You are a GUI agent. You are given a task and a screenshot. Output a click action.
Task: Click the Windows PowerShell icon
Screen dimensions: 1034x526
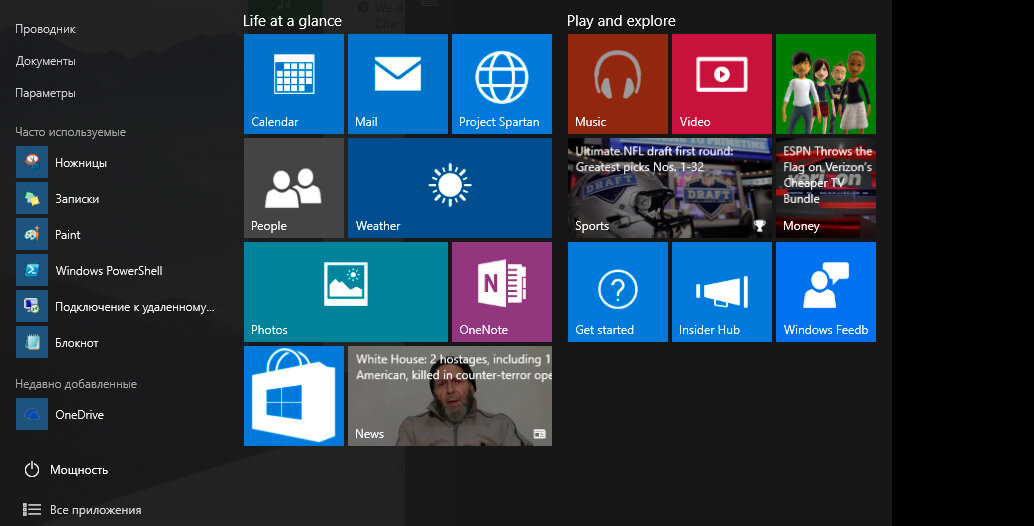point(32,270)
